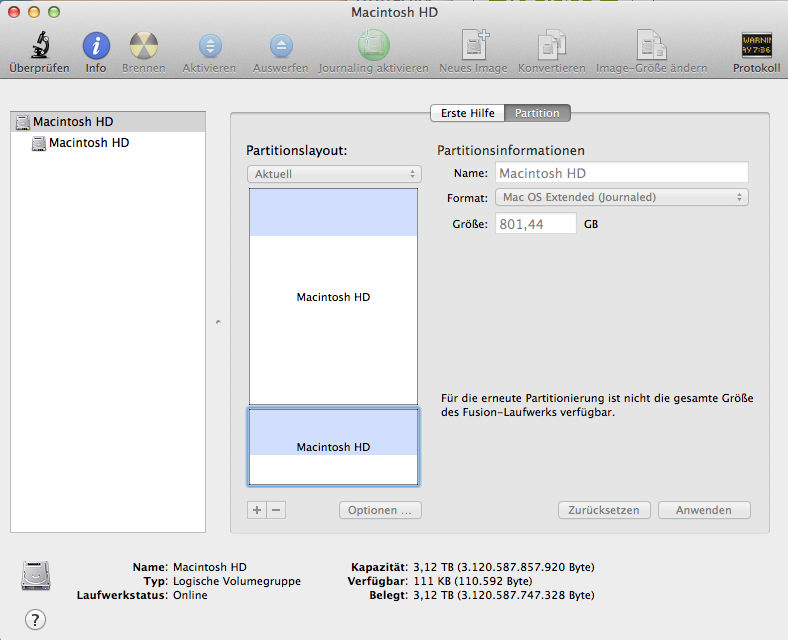This screenshot has height=640, width=788.
Task: Switch to the Partition tab
Action: click(537, 113)
